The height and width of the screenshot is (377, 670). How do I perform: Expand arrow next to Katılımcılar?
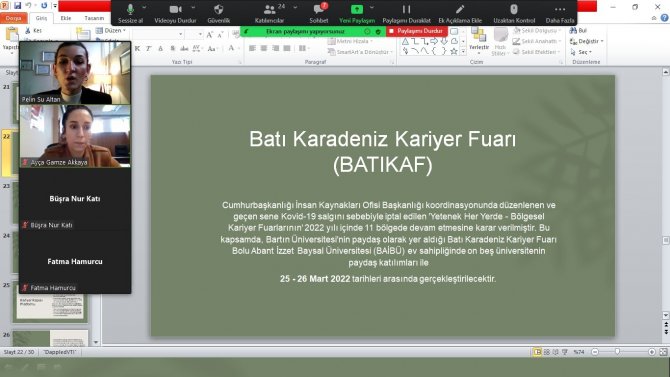pyautogui.click(x=295, y=8)
